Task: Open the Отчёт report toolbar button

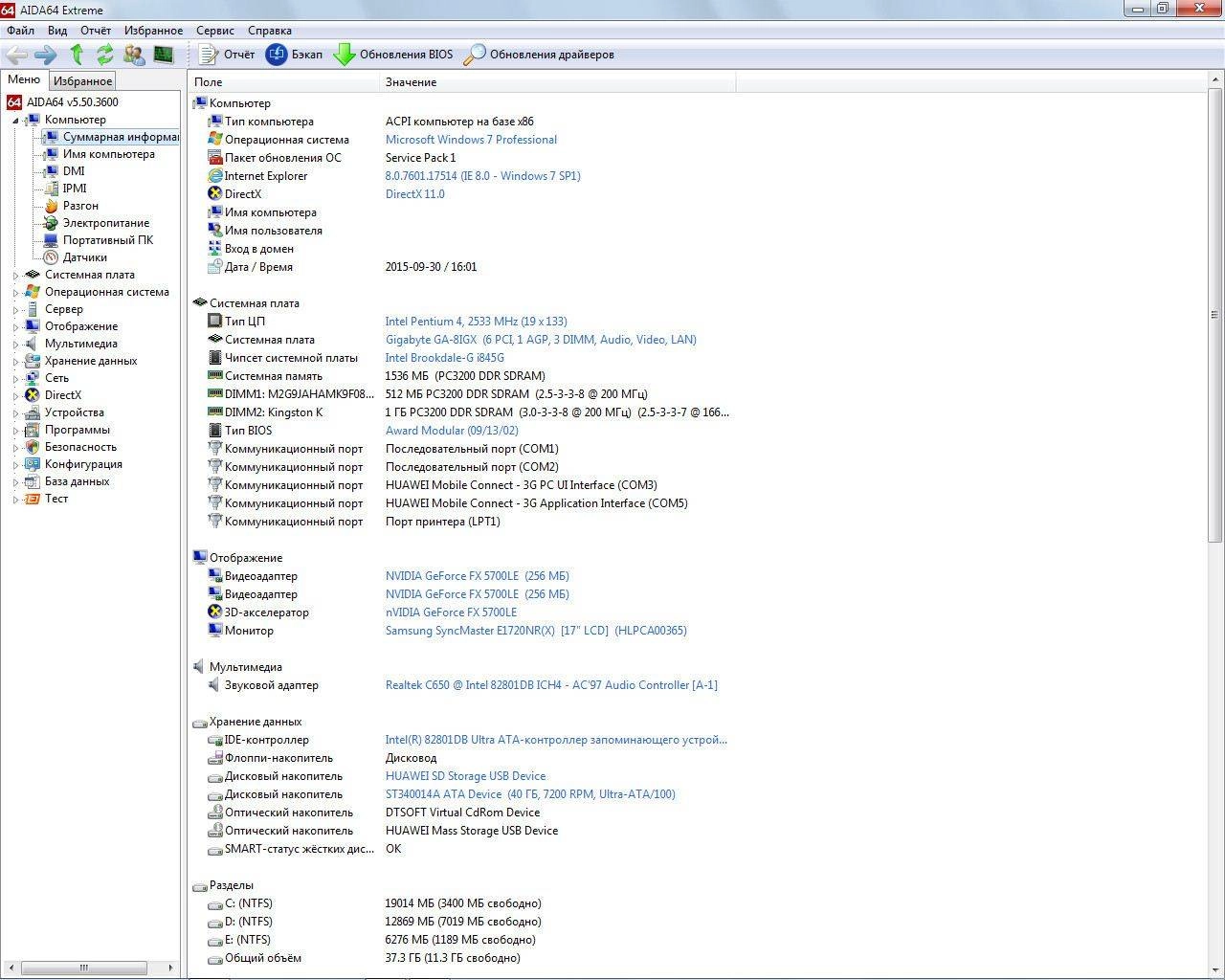Action: tap(227, 55)
